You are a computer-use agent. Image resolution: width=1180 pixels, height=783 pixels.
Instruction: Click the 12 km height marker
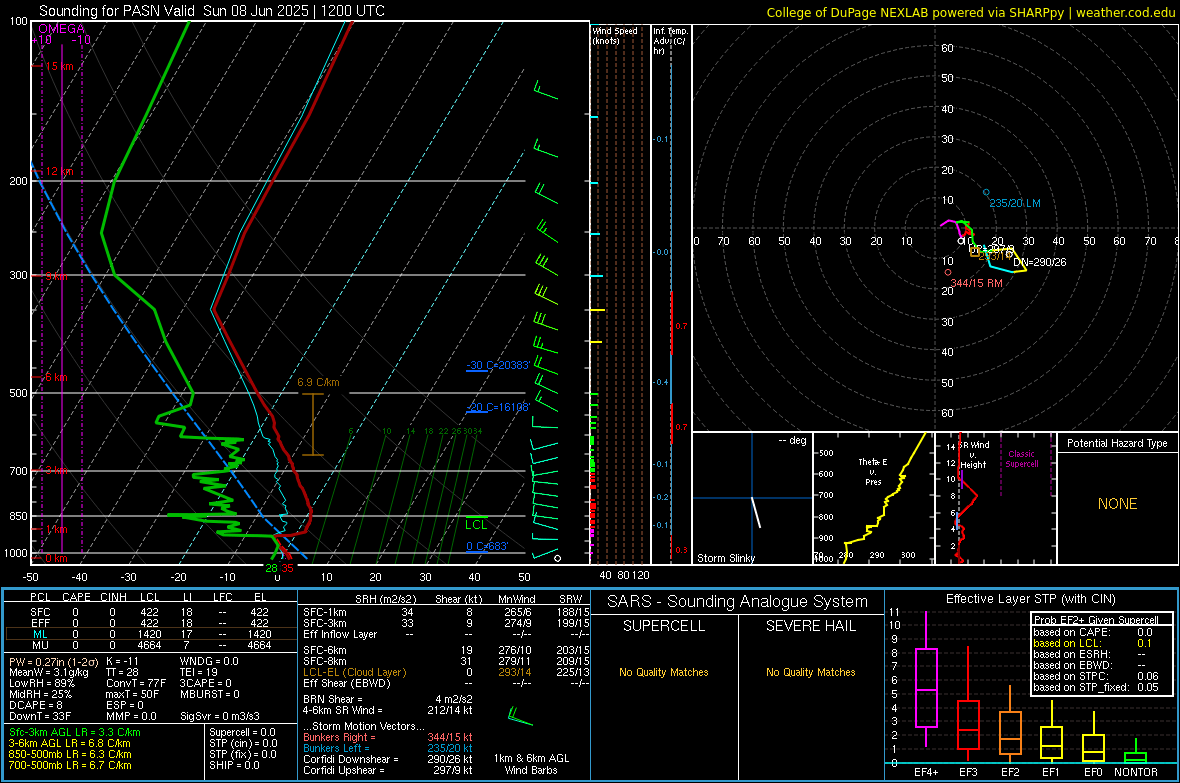click(x=59, y=172)
